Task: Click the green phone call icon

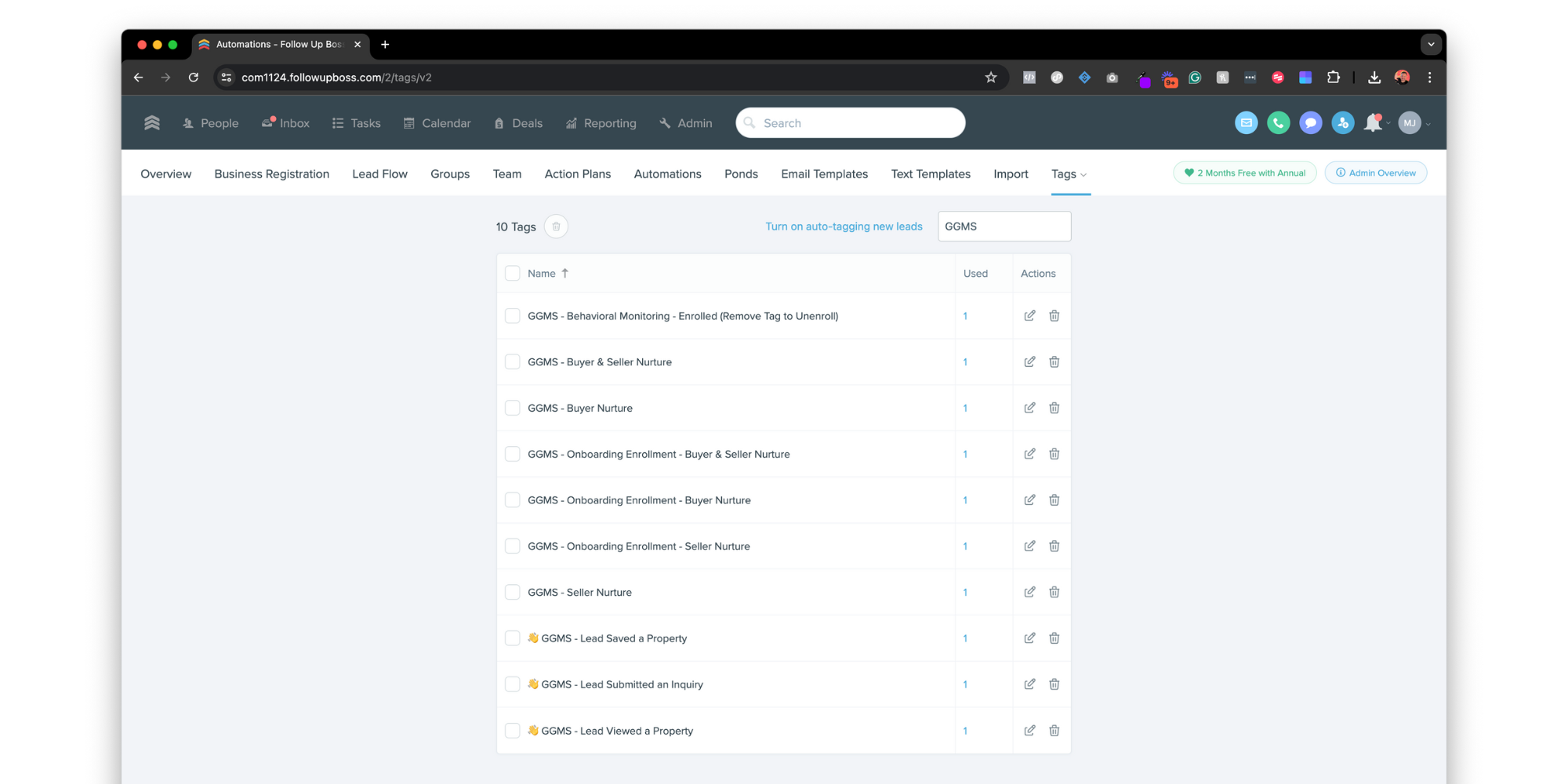Action: (x=1278, y=123)
